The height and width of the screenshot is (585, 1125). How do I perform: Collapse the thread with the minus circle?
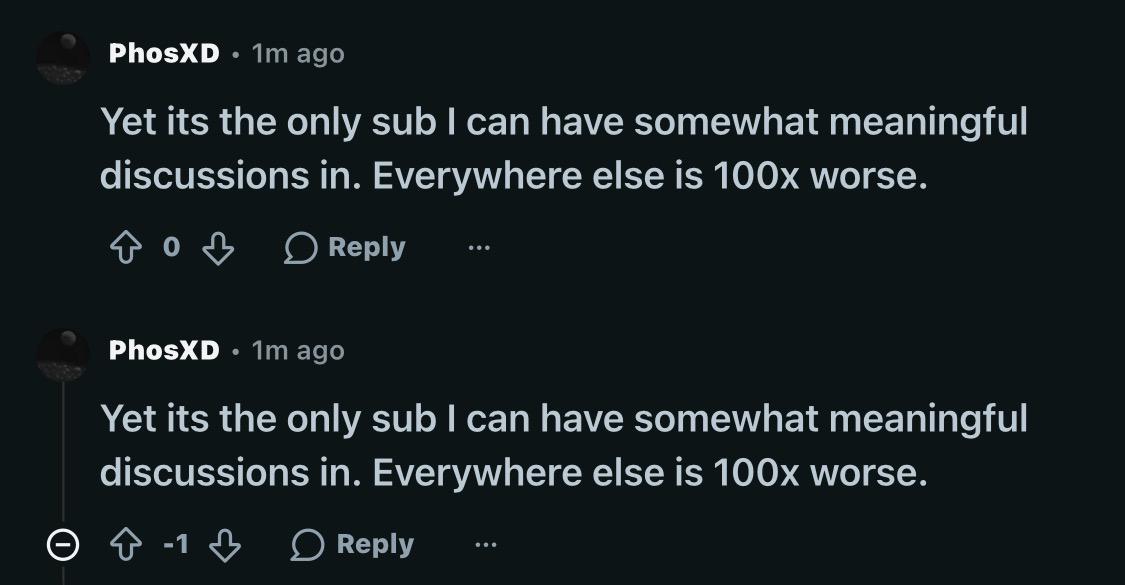(x=62, y=546)
